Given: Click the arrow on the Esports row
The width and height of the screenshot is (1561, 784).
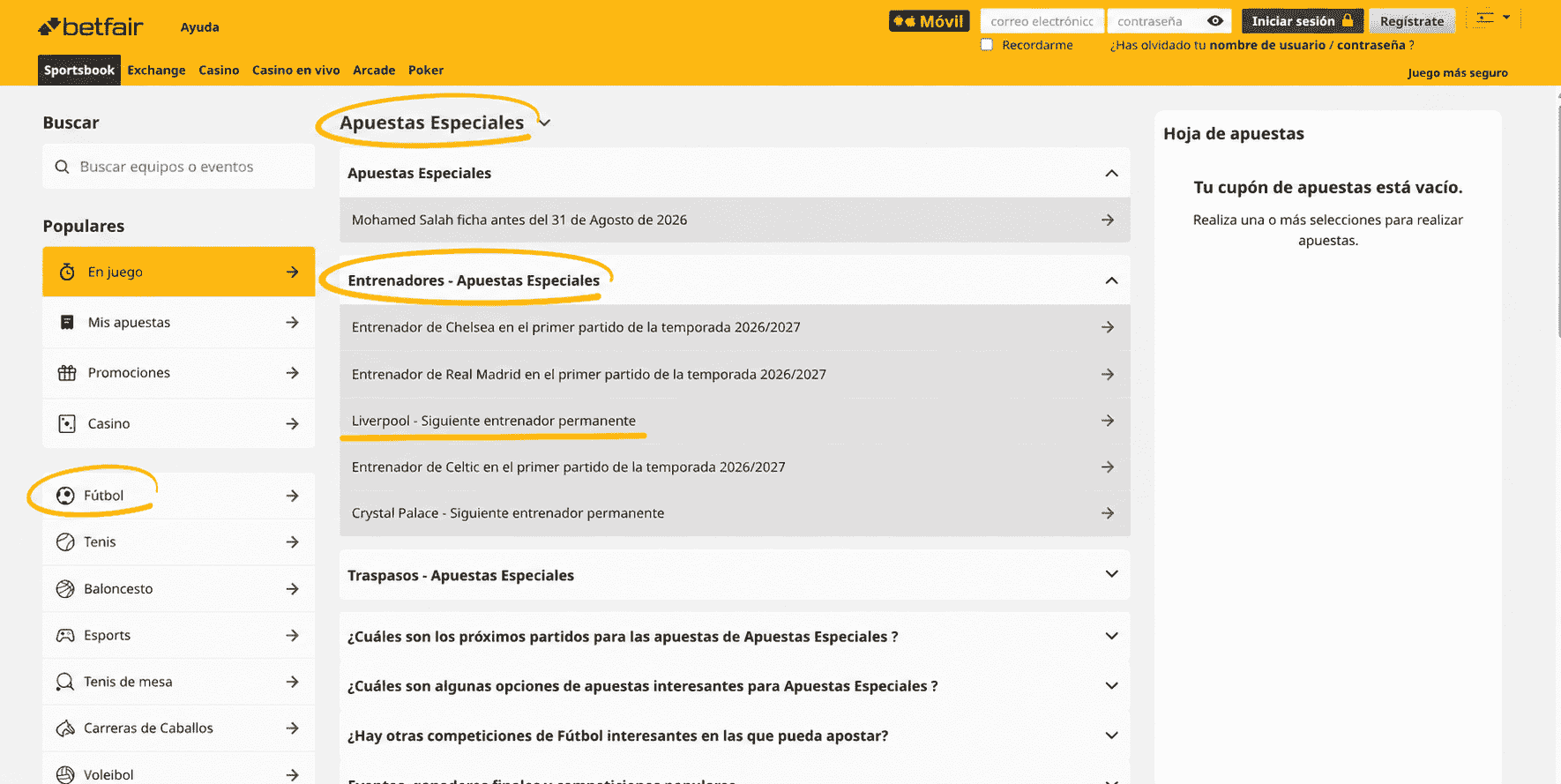Looking at the screenshot, I should (293, 635).
